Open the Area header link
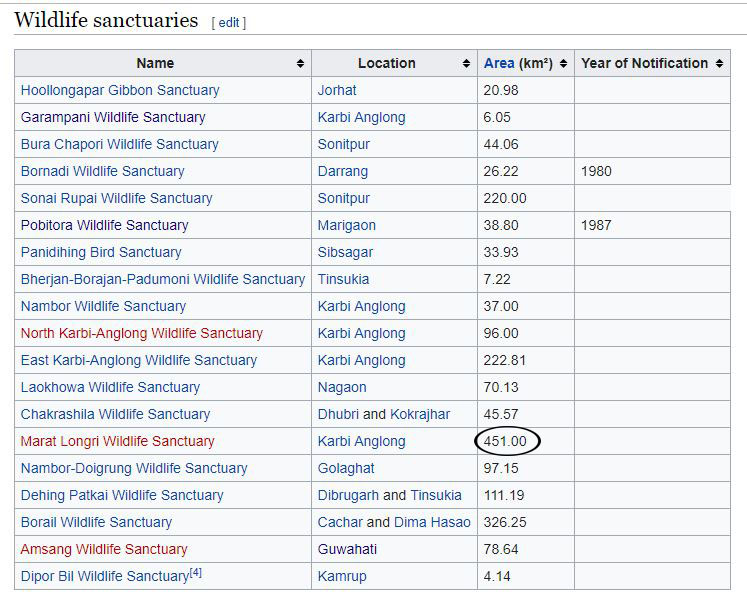This screenshot has width=747, height=606. 499,63
